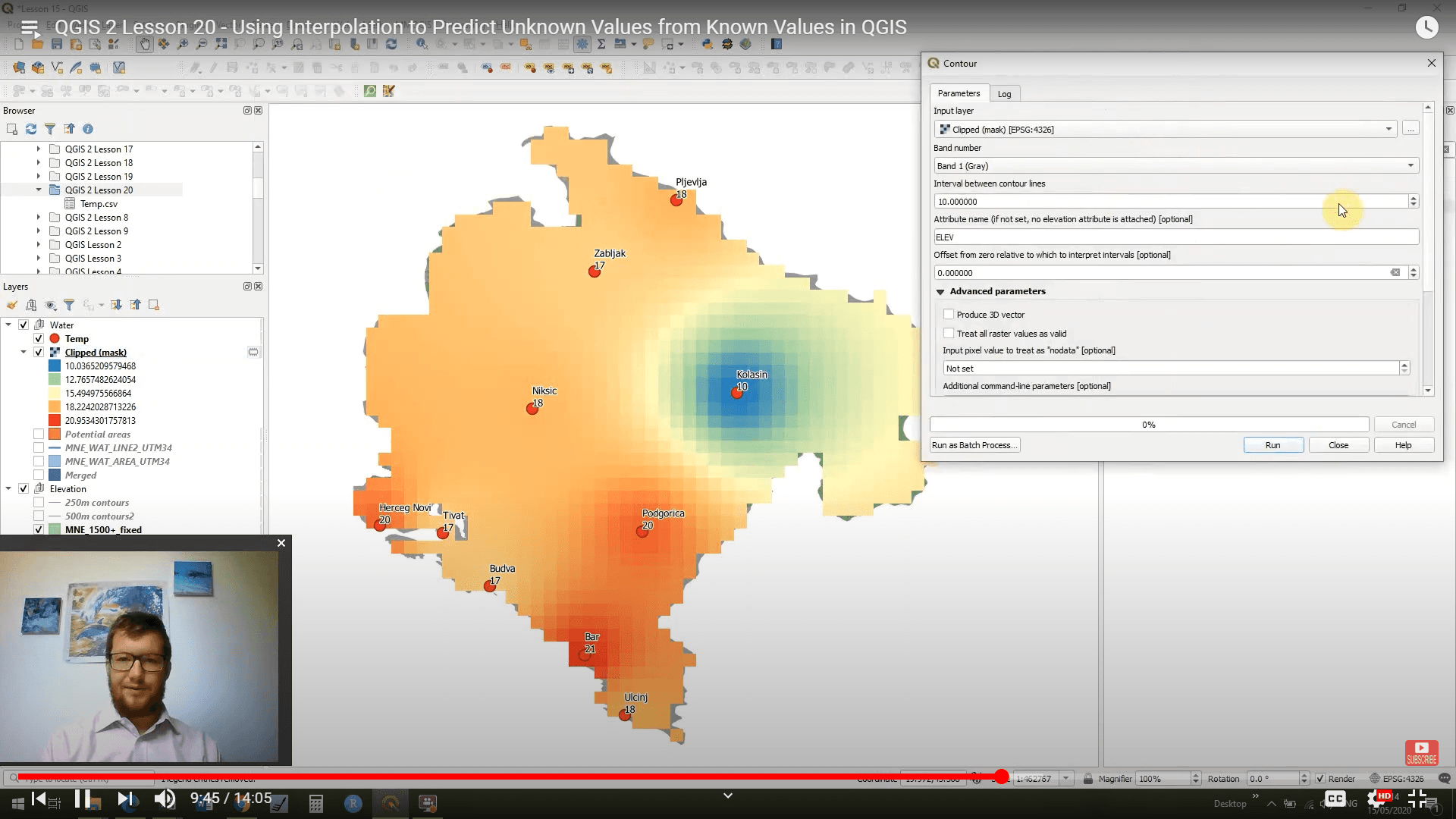Image resolution: width=1456 pixels, height=819 pixels.
Task: Collapse the Elevation layer group
Action: [x=8, y=488]
